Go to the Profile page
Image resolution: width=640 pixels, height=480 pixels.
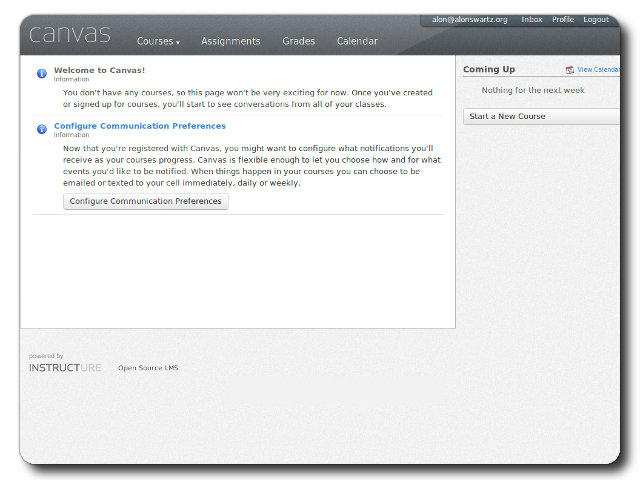pos(563,20)
